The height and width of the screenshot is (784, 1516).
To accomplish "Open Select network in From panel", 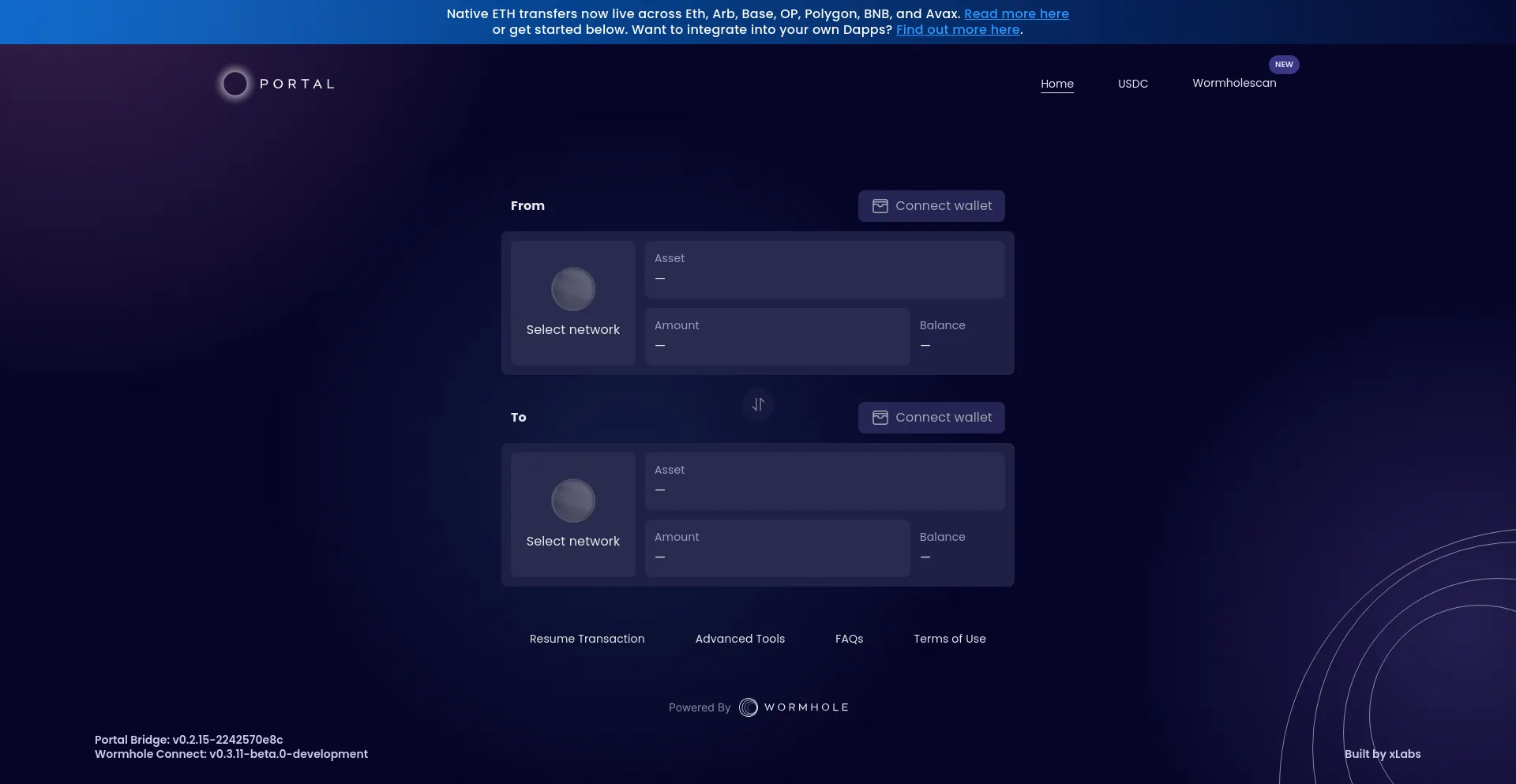I will click(573, 303).
